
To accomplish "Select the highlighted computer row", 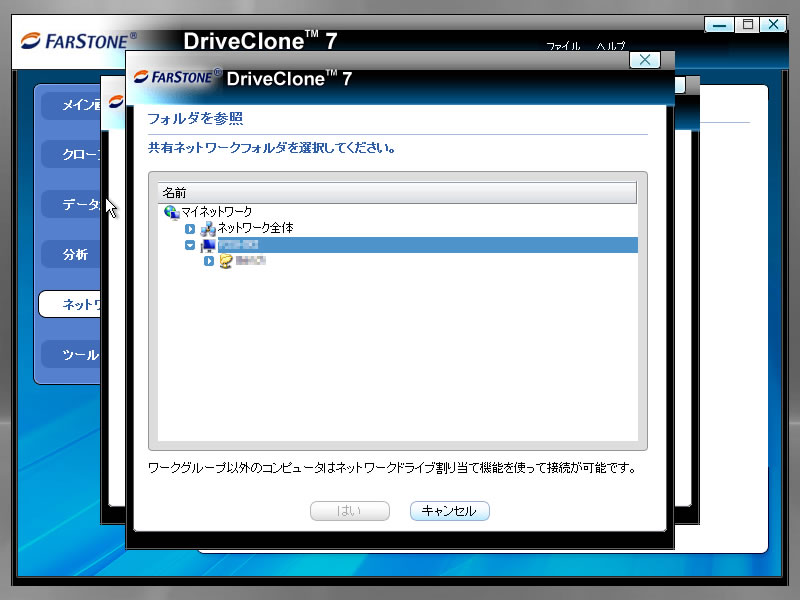I will pos(428,245).
